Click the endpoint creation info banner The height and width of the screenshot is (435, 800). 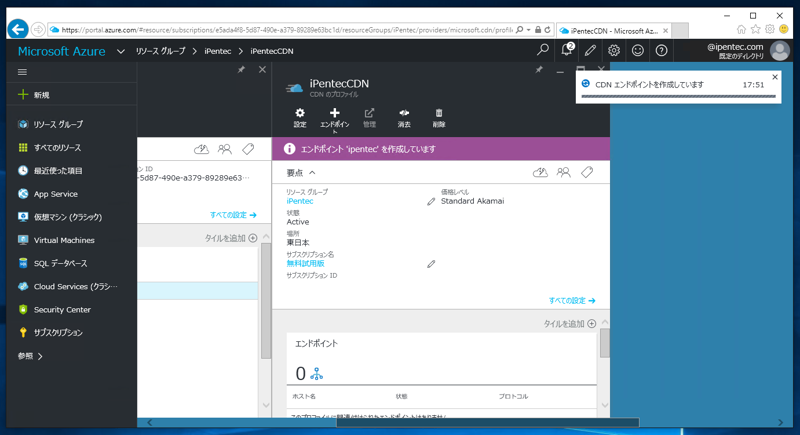tap(441, 149)
